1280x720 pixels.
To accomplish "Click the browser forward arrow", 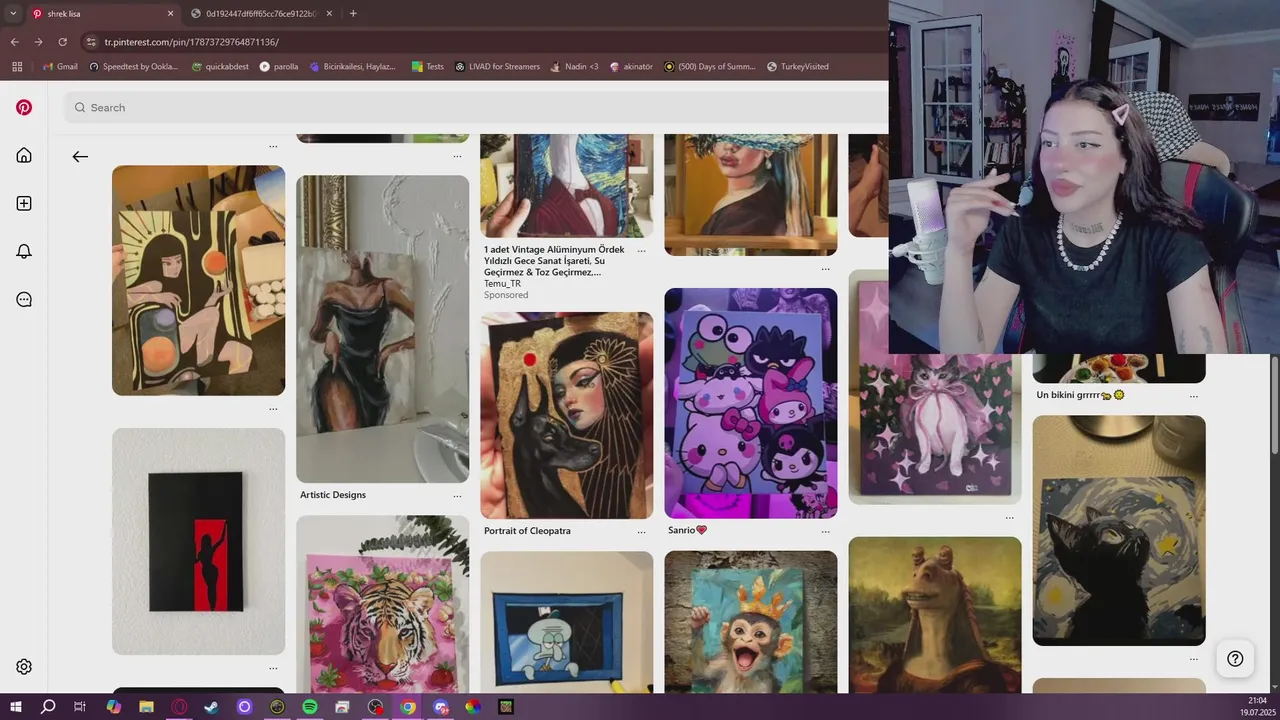I will pos(38,42).
